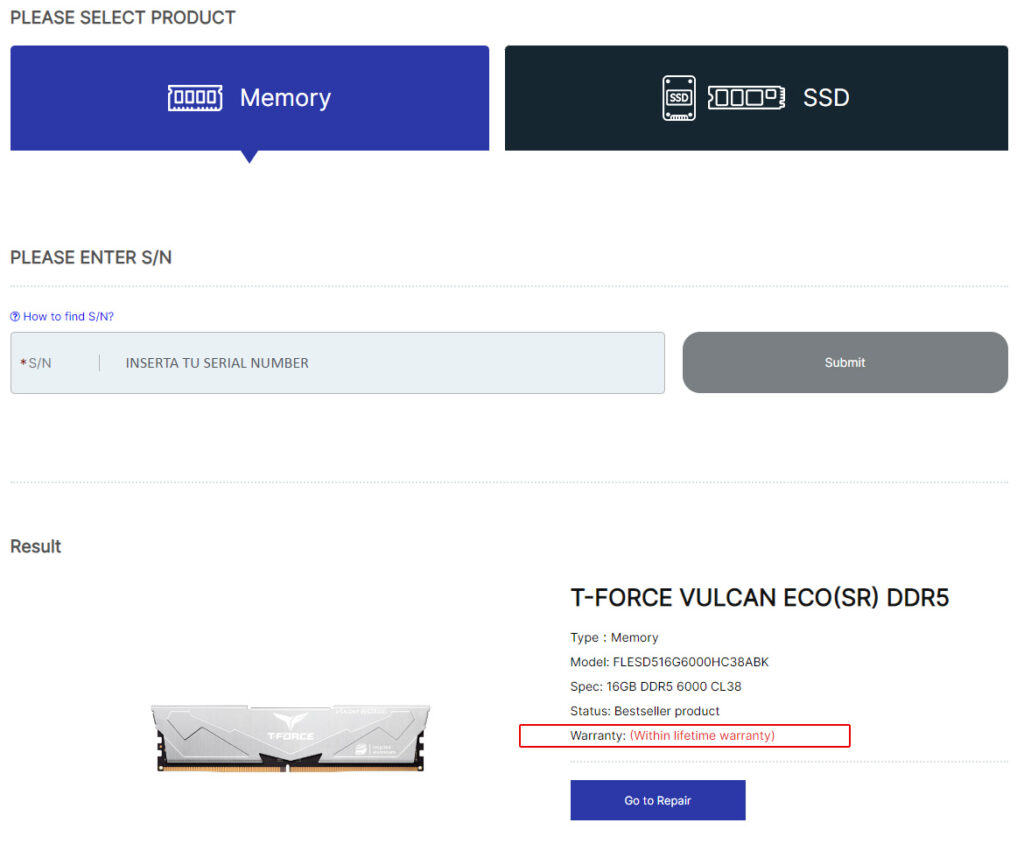Click the M.2 SSD stick icon
This screenshot has height=865, width=1024.
pos(746,98)
